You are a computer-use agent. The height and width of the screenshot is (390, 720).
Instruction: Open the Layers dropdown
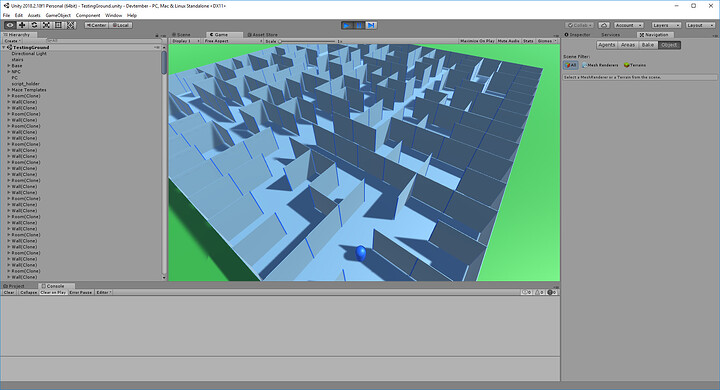pos(666,25)
